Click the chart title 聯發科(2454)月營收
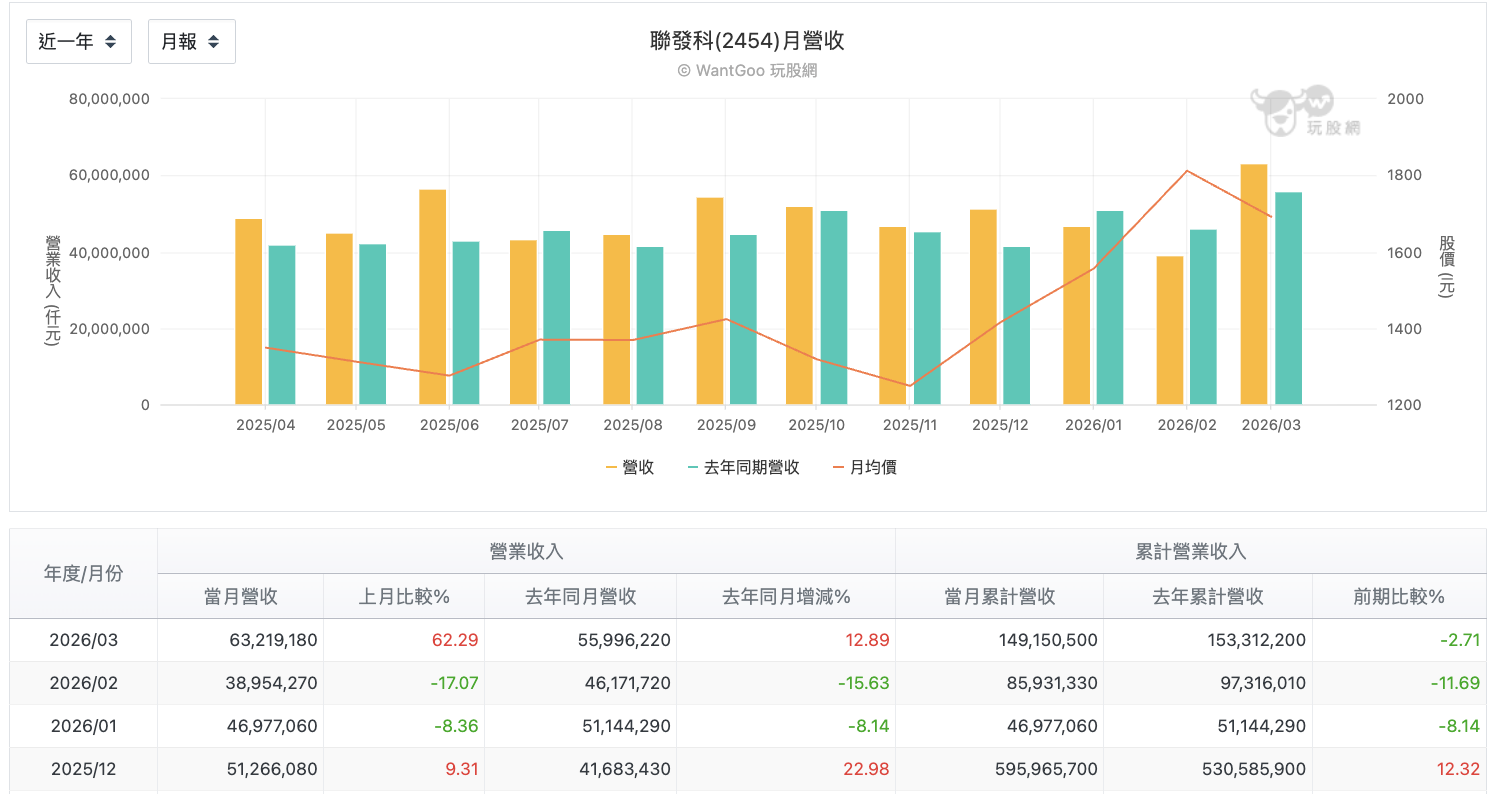The image size is (1490, 794). coord(747,41)
